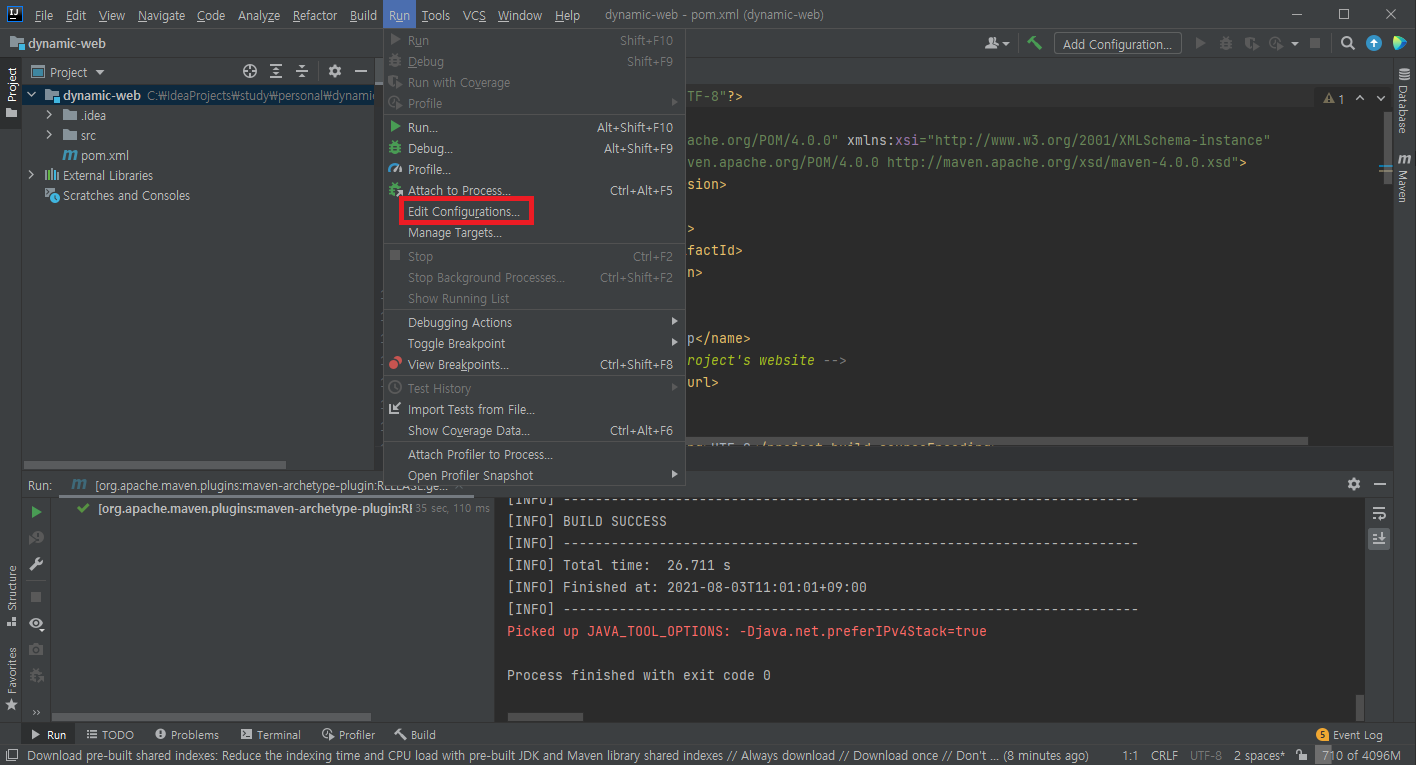Open the Build tool window tab
Screen dimensions: 1416x765
pyautogui.click(x=415, y=734)
